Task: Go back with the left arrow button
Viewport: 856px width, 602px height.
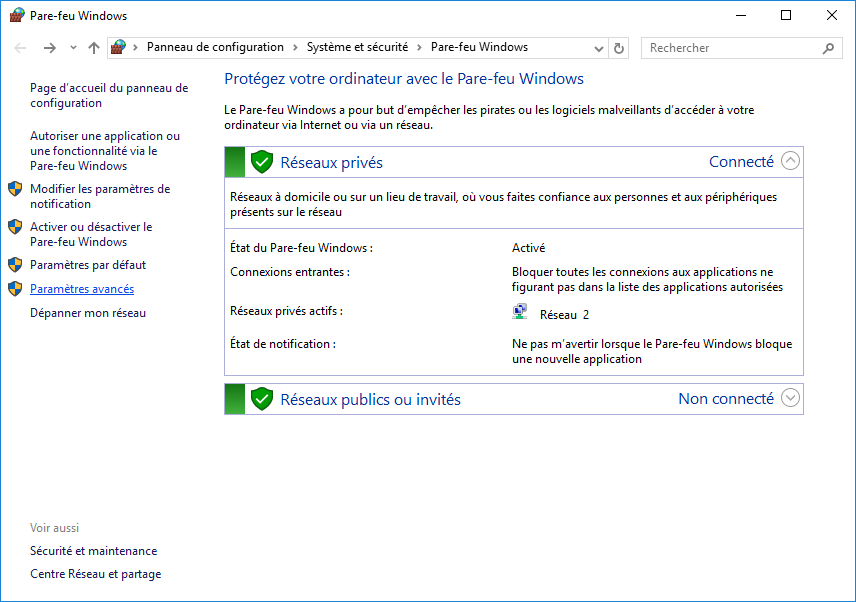Action: tap(20, 48)
